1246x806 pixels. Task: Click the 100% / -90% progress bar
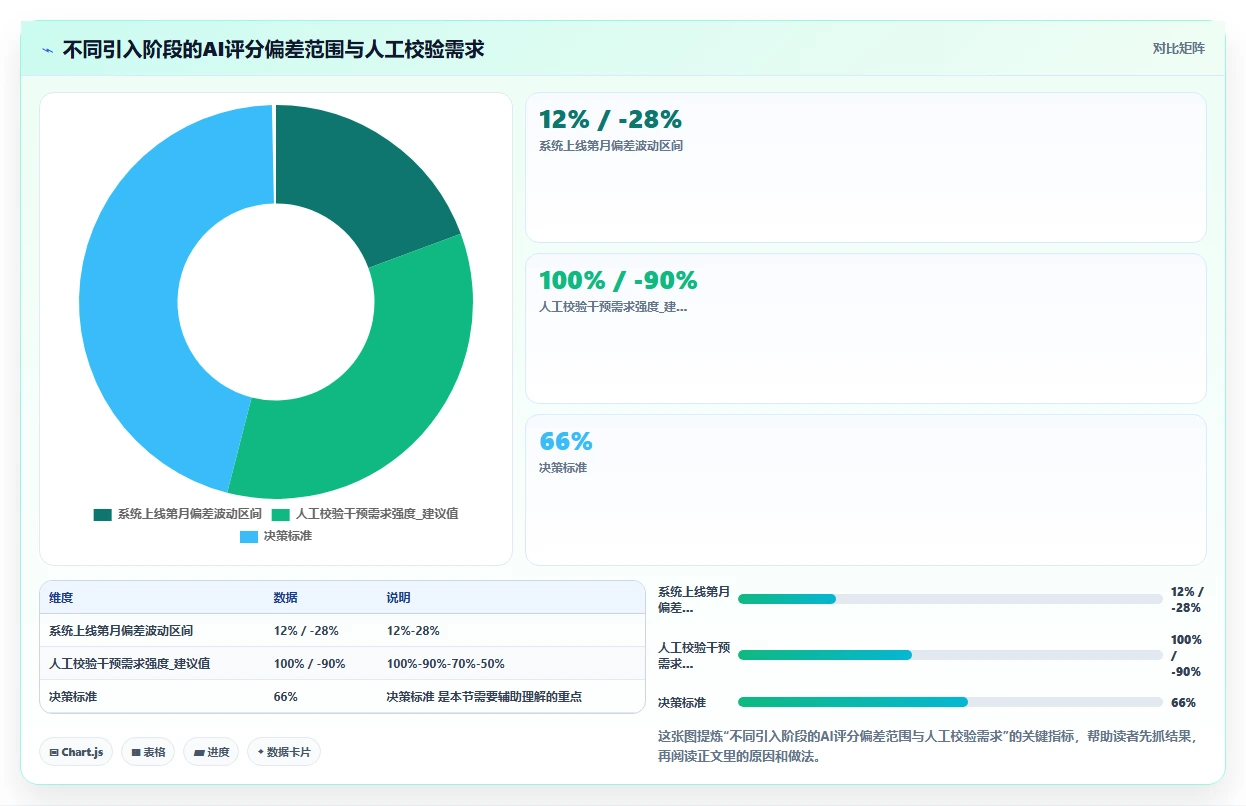(950, 655)
